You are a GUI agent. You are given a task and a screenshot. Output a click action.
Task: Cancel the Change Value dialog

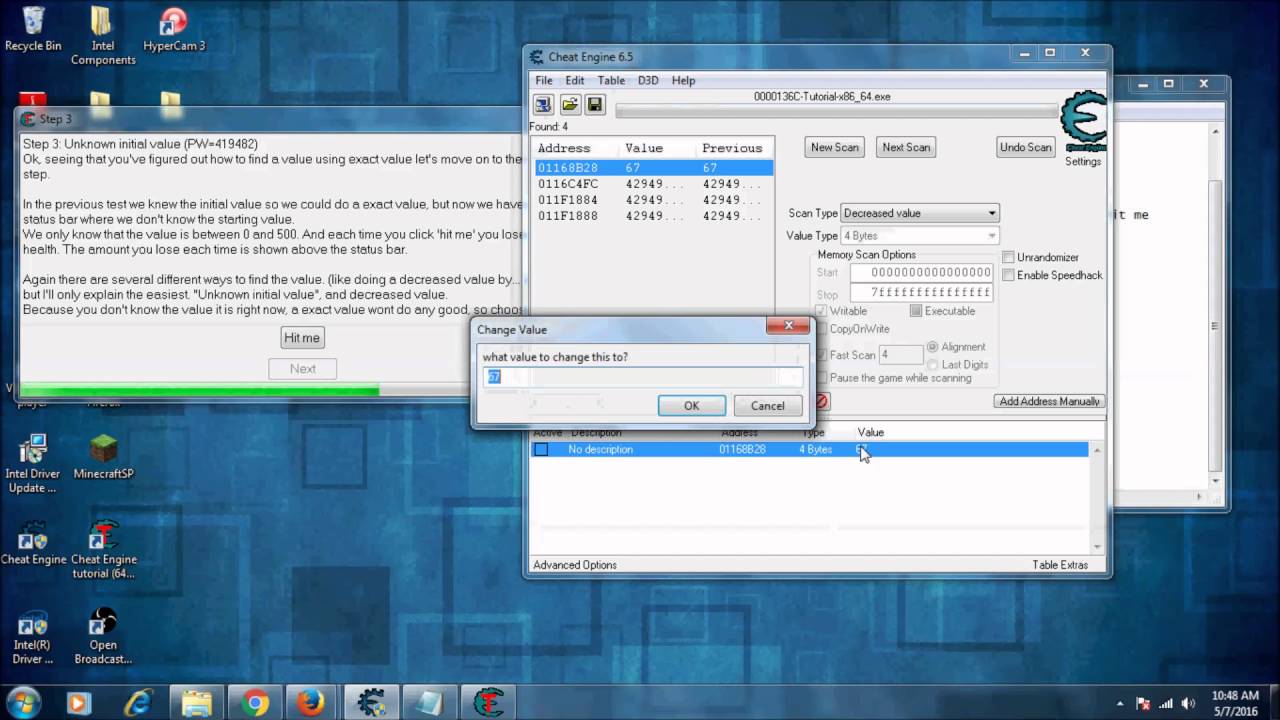[x=768, y=406]
